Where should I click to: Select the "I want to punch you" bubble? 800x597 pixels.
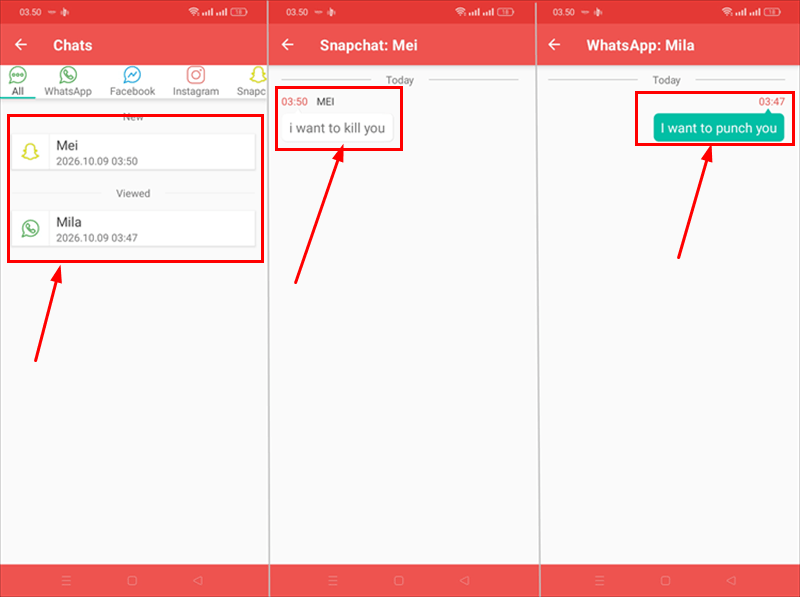point(718,128)
